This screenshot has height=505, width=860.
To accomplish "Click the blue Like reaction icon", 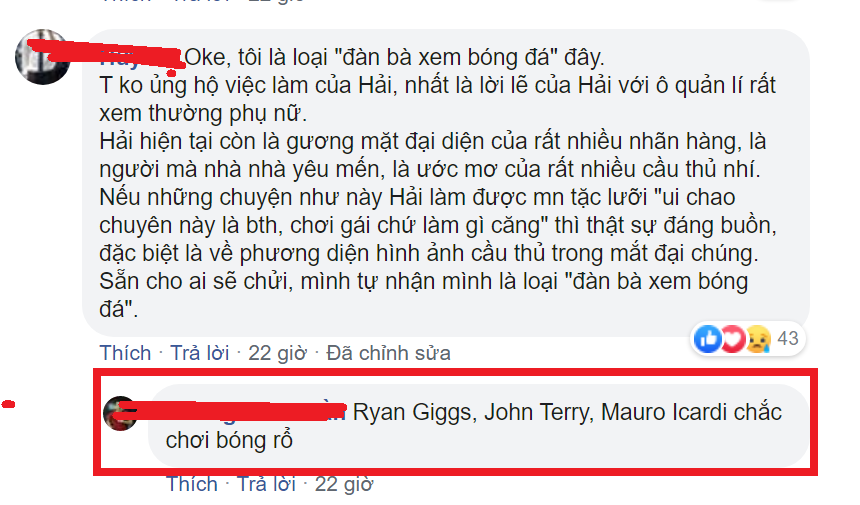I will tap(708, 339).
